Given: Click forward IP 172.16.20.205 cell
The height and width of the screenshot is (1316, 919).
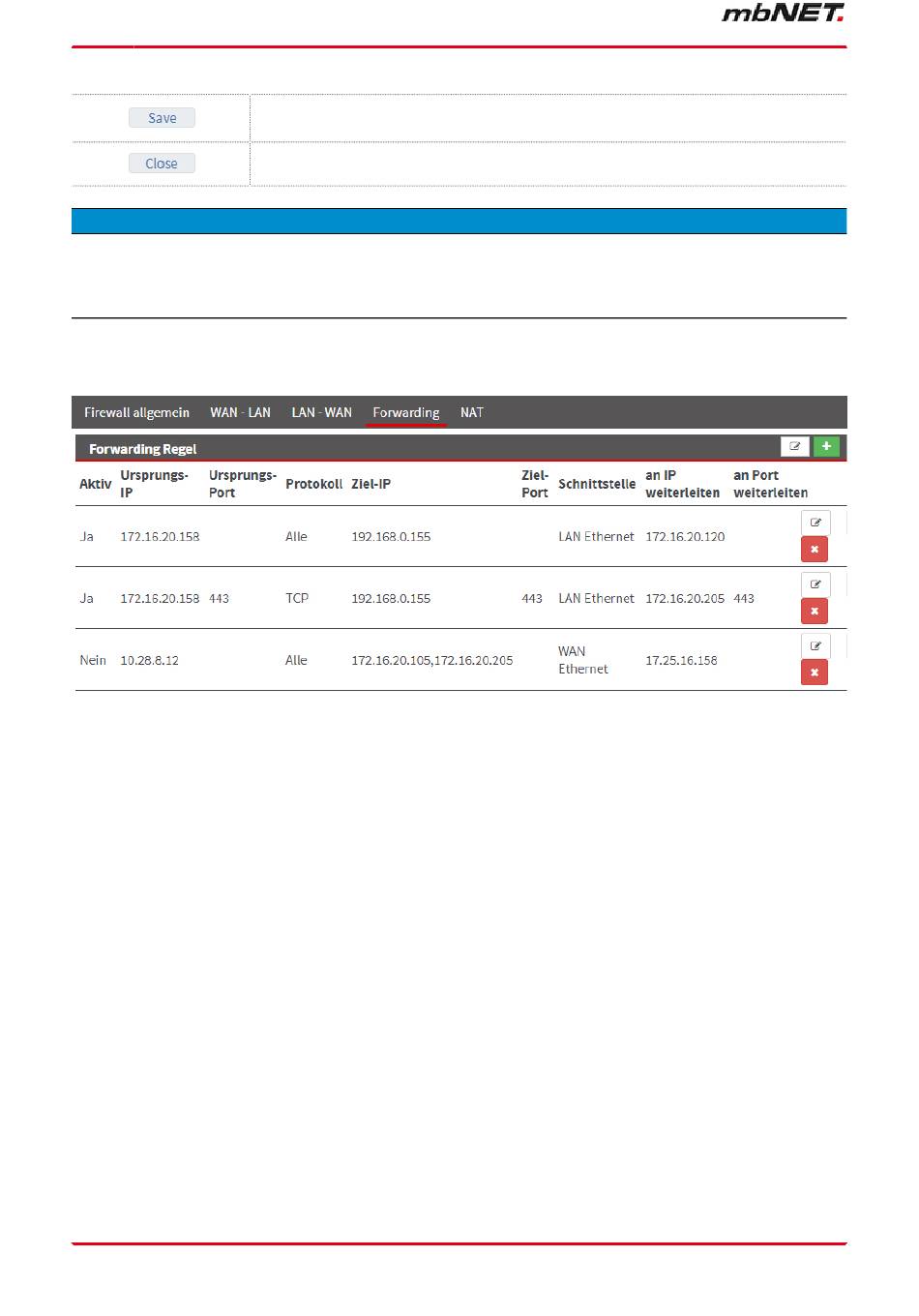Looking at the screenshot, I should (685, 598).
